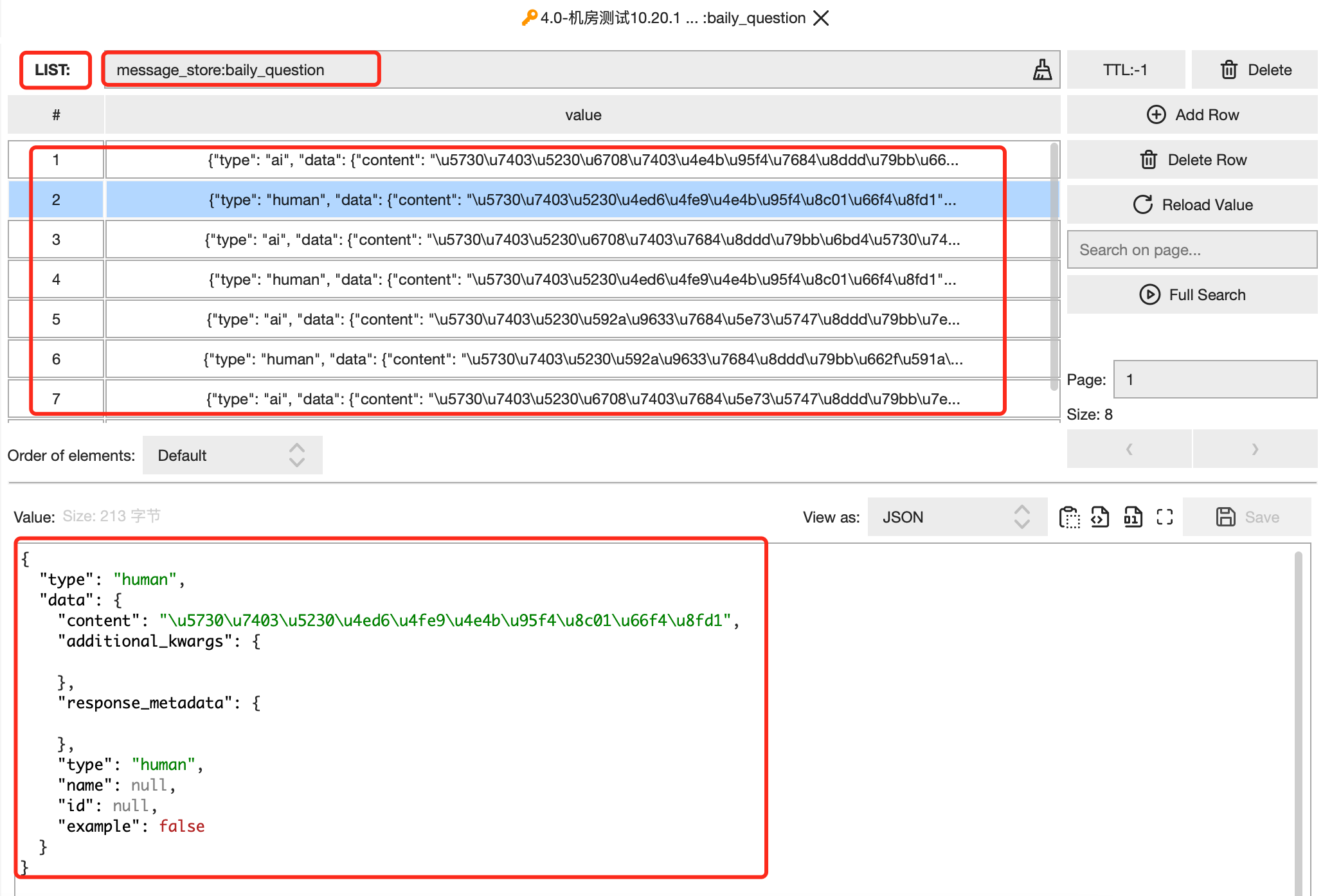The image size is (1323, 896).
Task: Click the Save floppy disk icon
Action: coord(1227,517)
